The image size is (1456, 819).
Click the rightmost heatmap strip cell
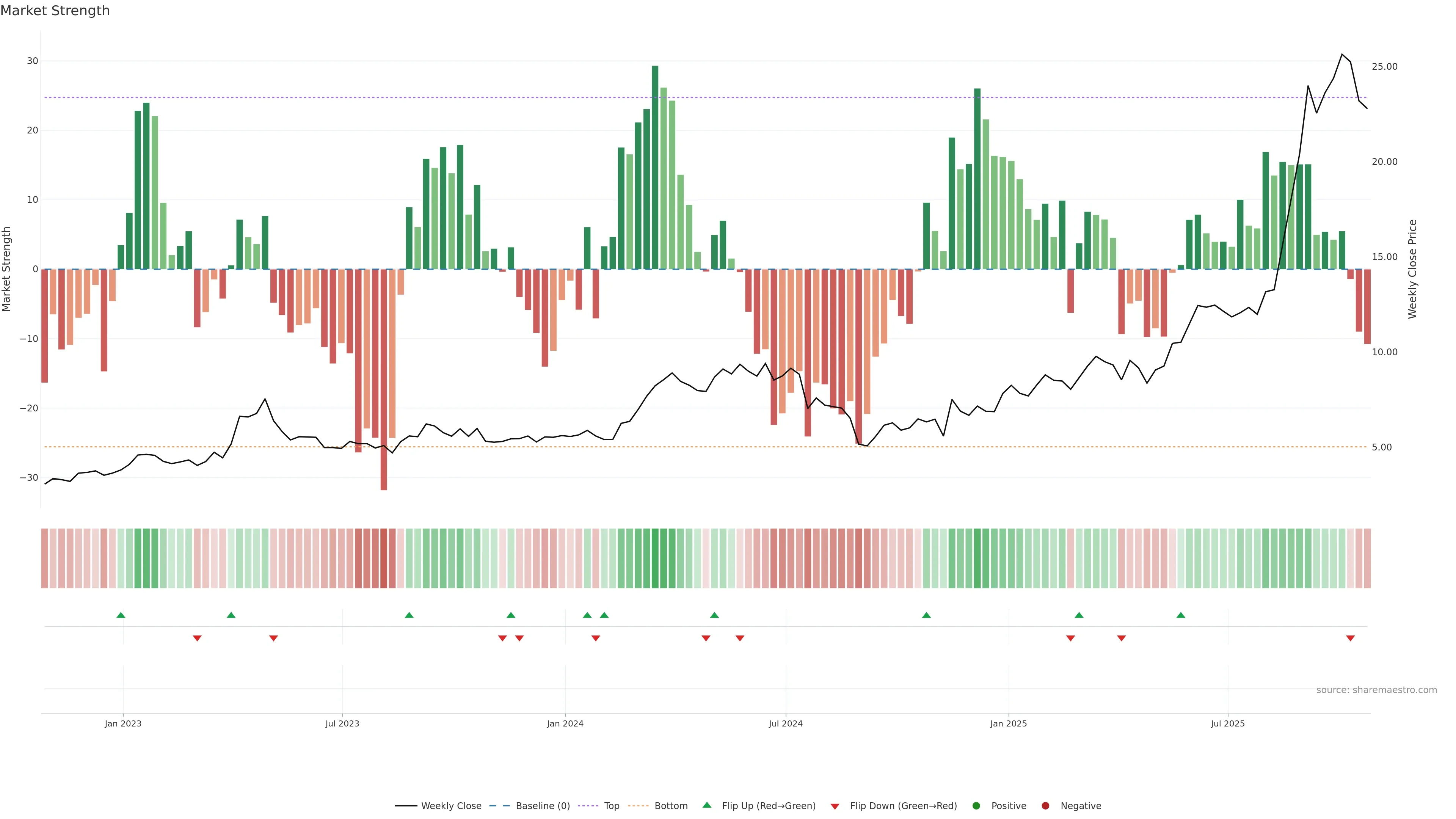pyautogui.click(x=1367, y=558)
